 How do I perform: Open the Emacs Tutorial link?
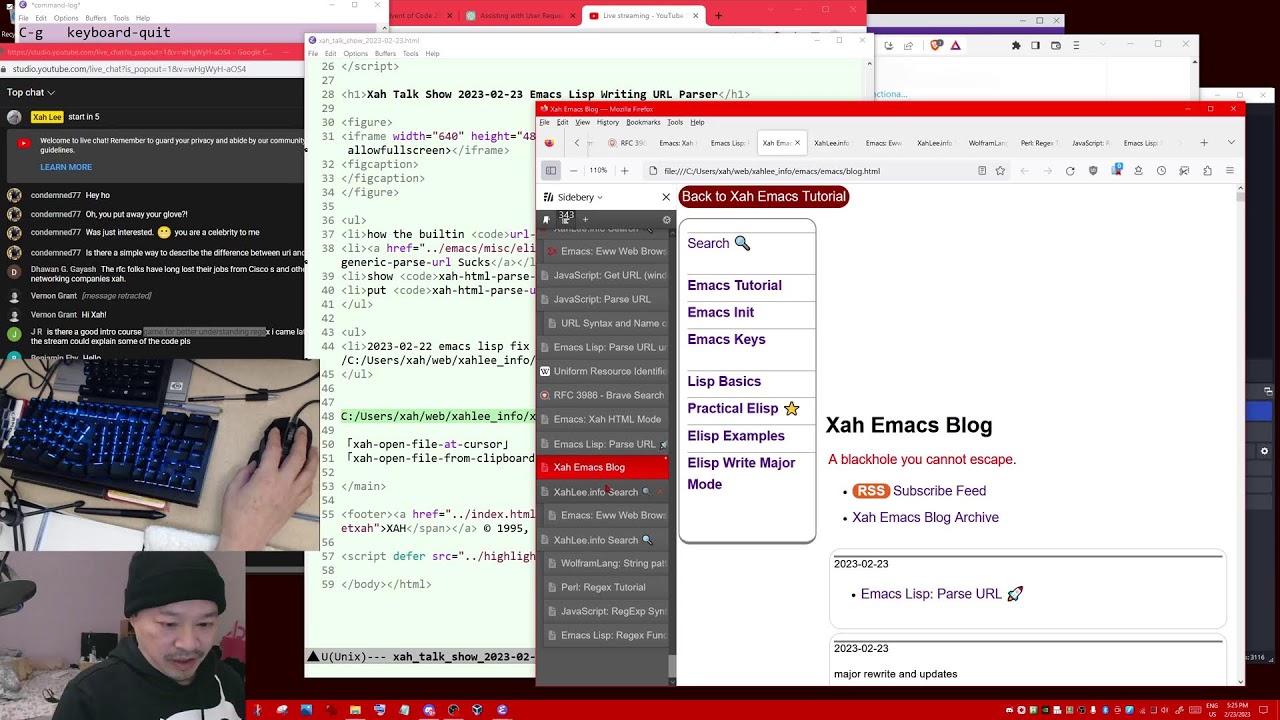point(734,285)
